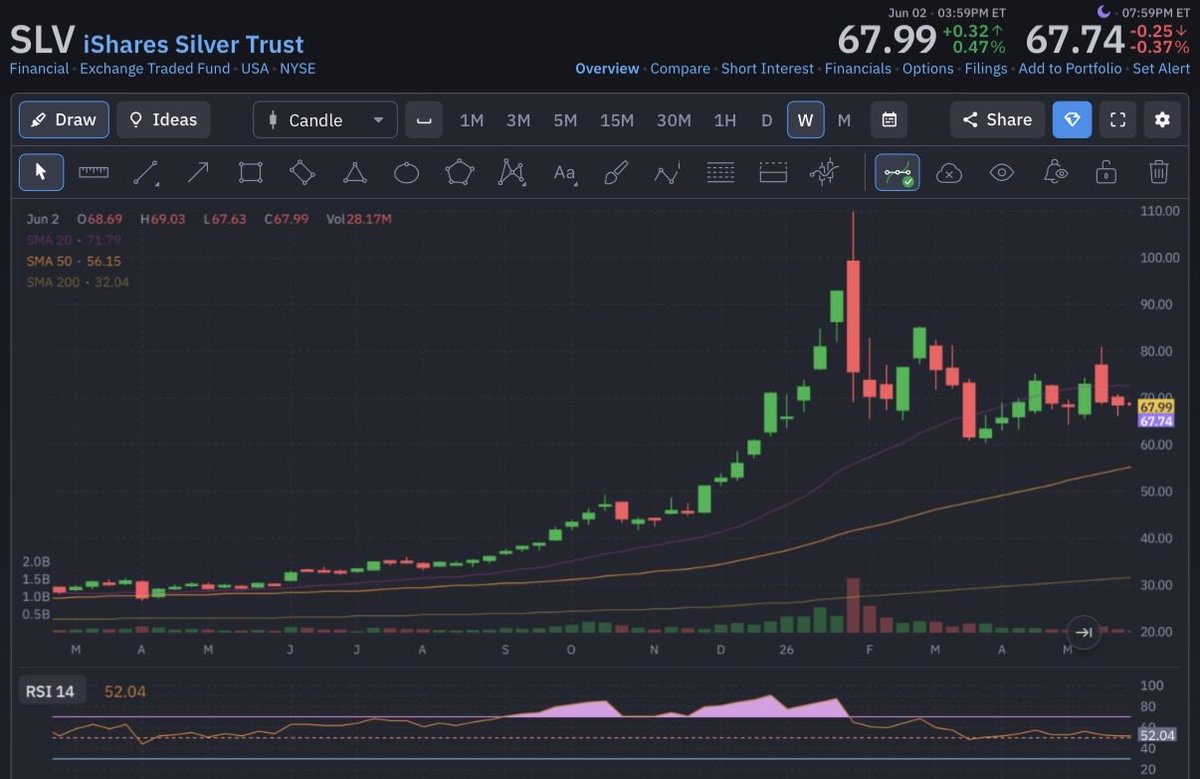Select the brush drawing tool
The width and height of the screenshot is (1200, 779).
tap(616, 173)
